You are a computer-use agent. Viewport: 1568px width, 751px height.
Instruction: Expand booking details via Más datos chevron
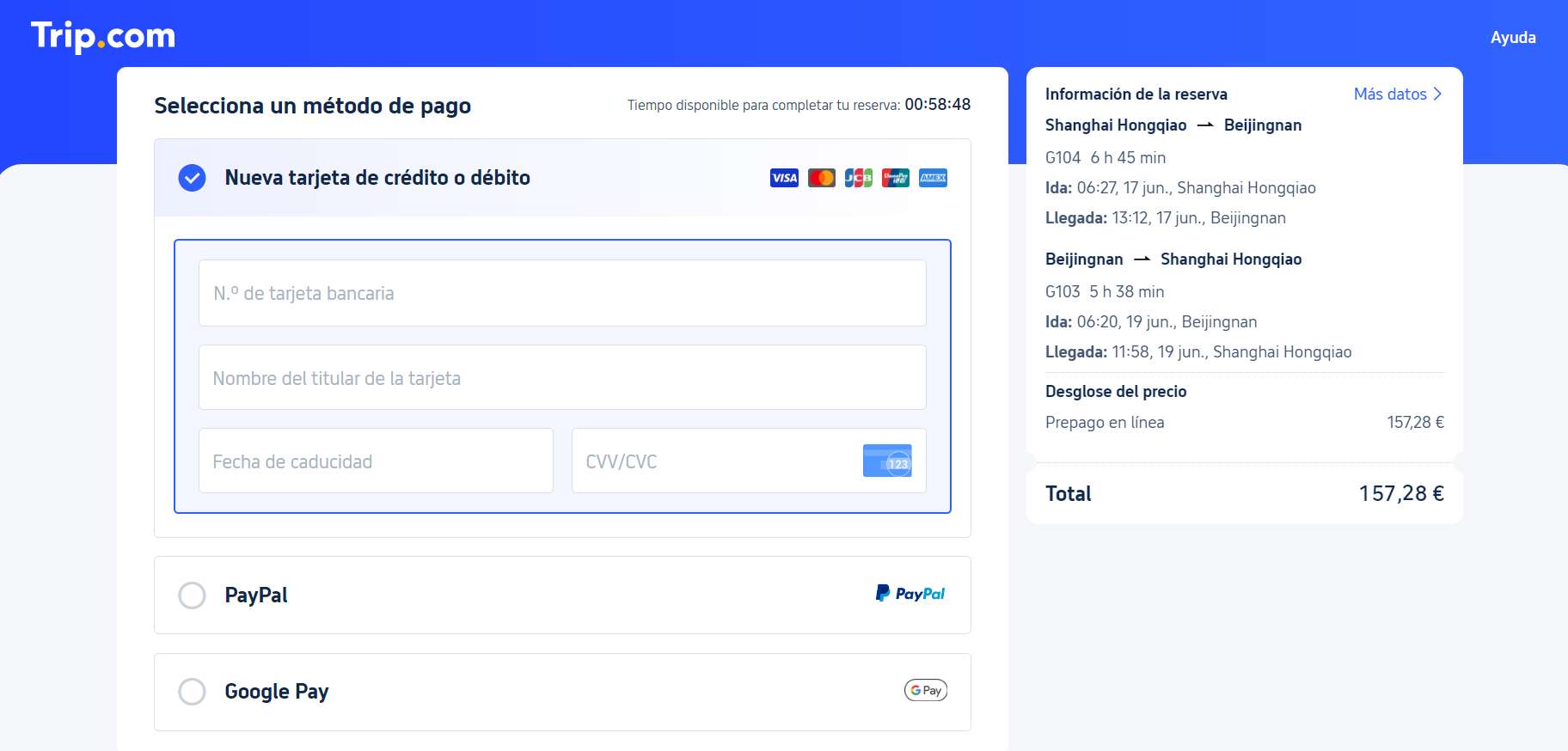pyautogui.click(x=1437, y=95)
